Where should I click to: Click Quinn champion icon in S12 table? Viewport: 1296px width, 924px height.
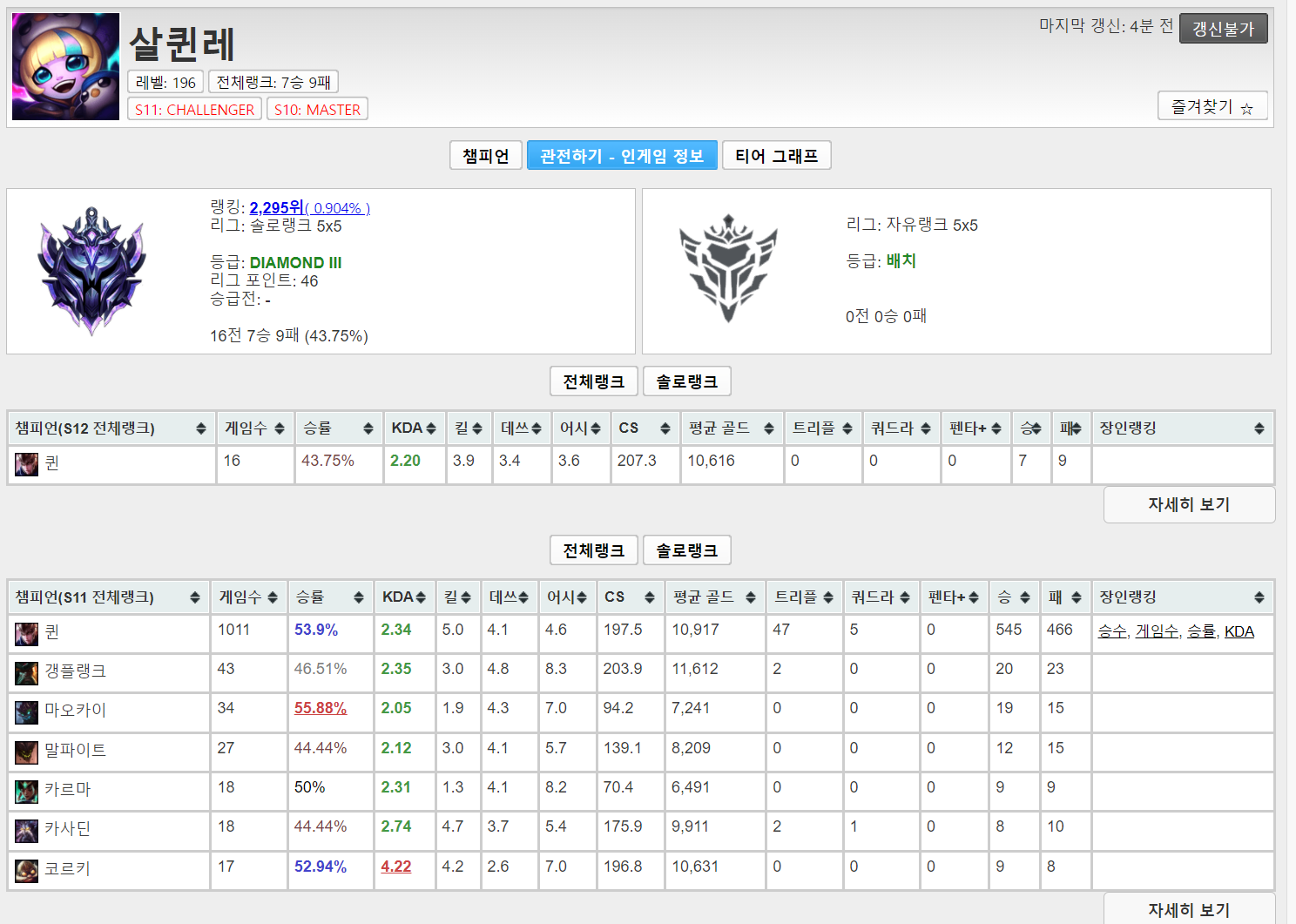[x=26, y=464]
